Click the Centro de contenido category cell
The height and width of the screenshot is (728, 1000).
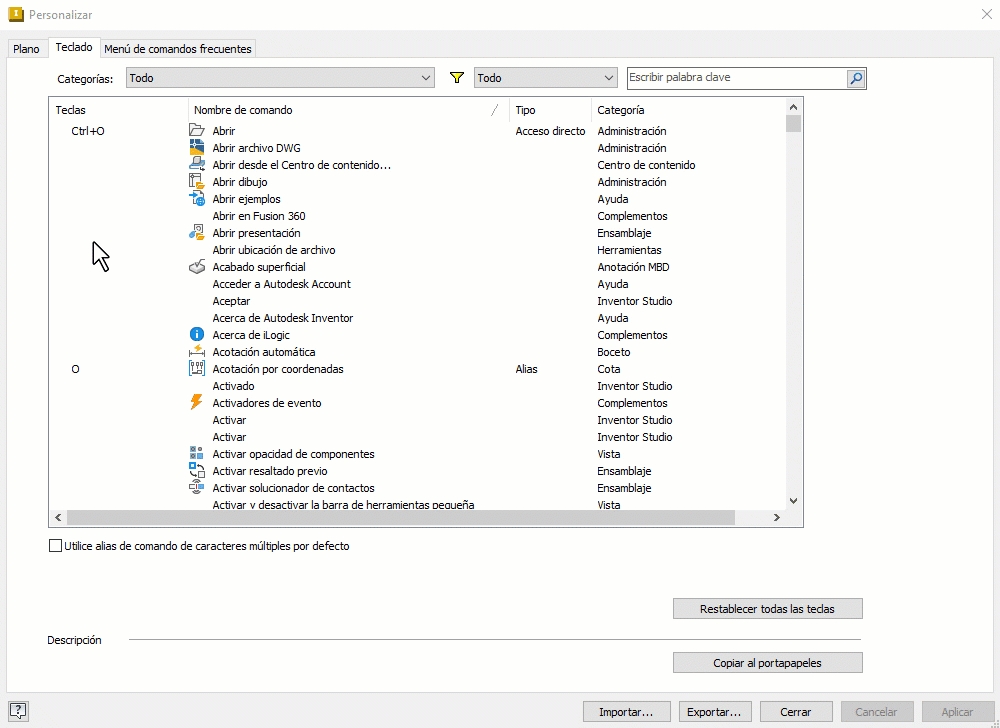[646, 165]
